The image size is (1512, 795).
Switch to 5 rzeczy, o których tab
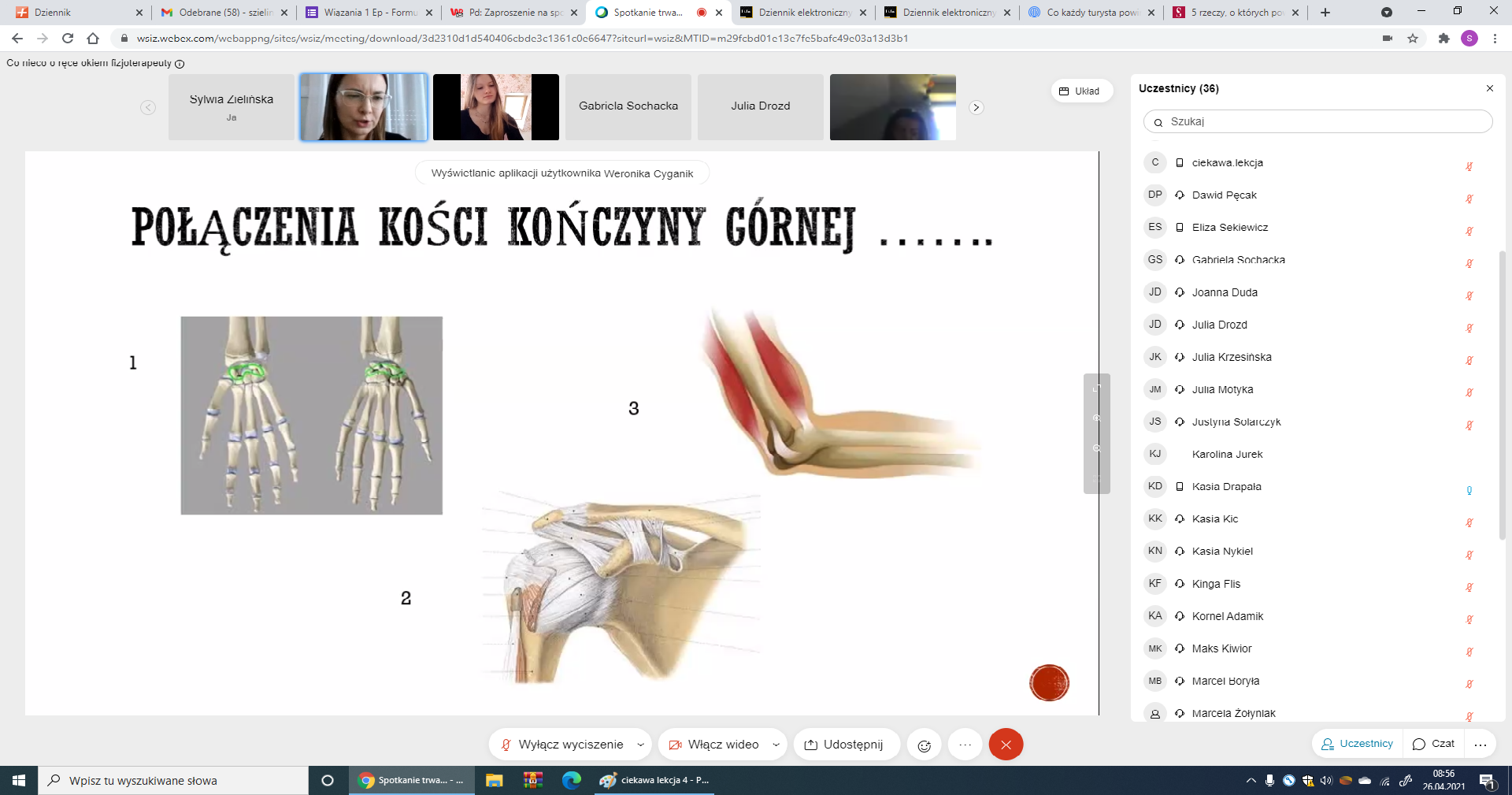[x=1236, y=12]
